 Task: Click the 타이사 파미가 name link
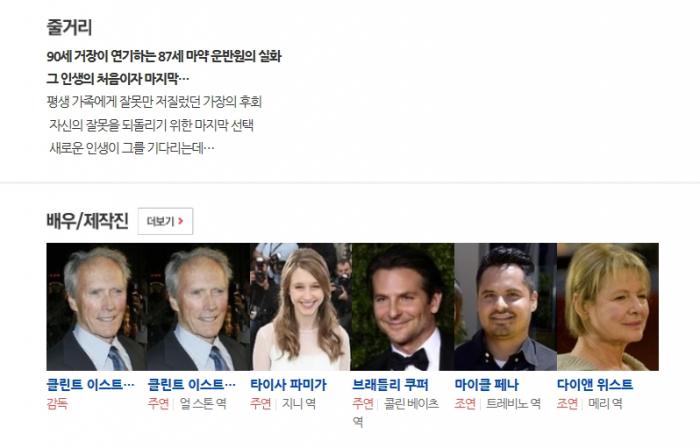[288, 384]
